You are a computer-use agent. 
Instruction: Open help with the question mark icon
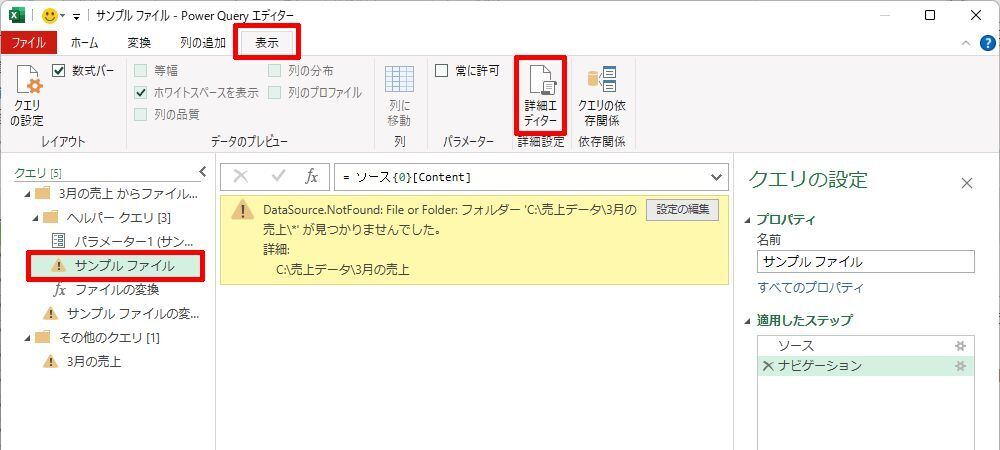(988, 43)
